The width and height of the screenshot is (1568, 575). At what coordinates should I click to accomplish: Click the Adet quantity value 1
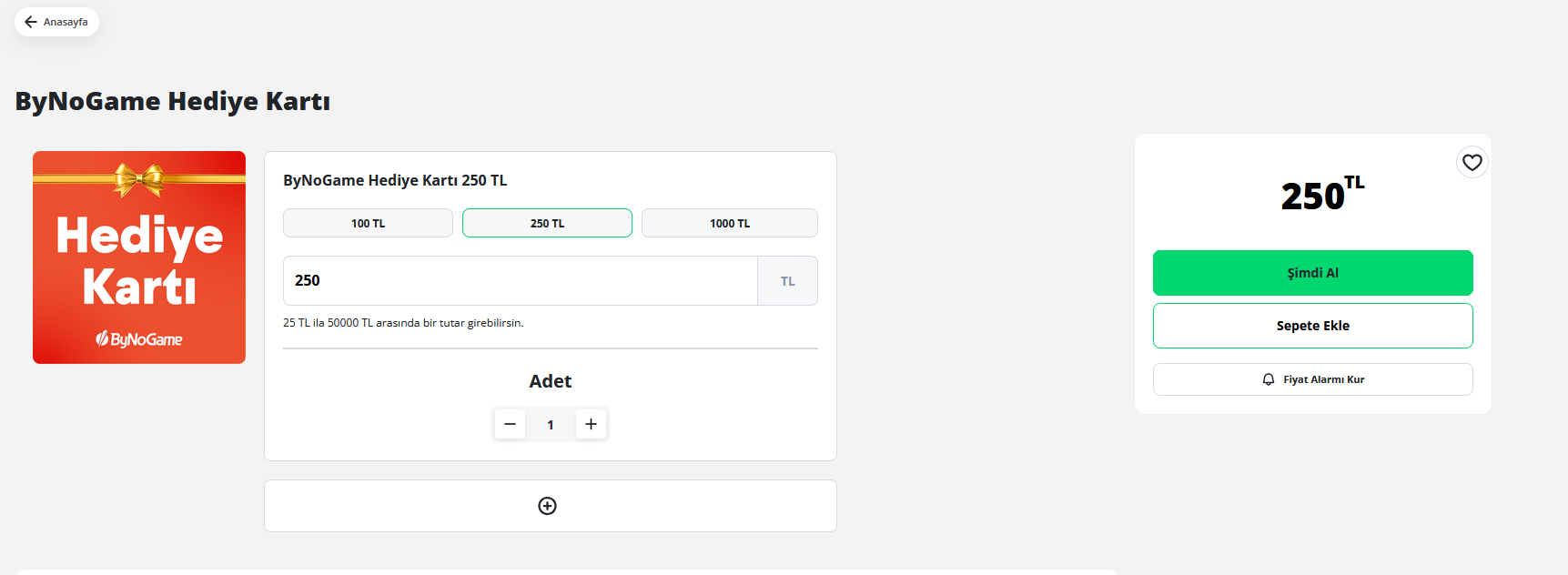click(551, 425)
